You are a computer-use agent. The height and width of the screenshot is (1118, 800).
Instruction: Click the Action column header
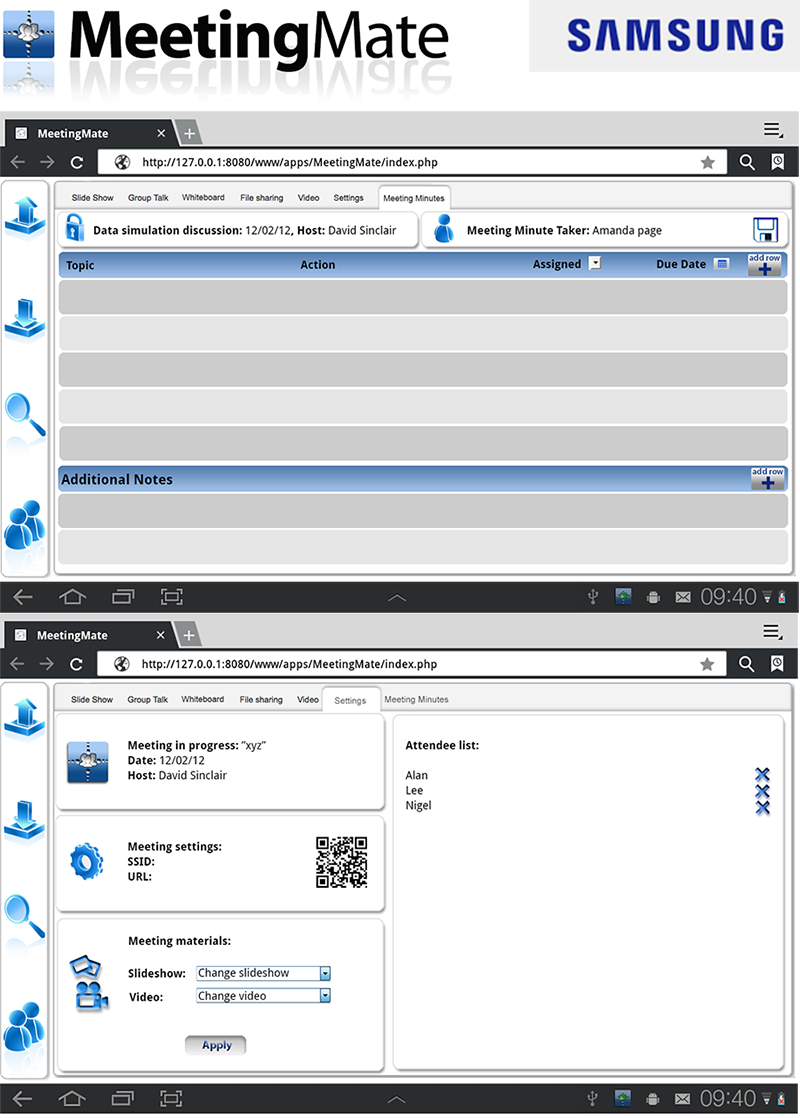pyautogui.click(x=317, y=265)
